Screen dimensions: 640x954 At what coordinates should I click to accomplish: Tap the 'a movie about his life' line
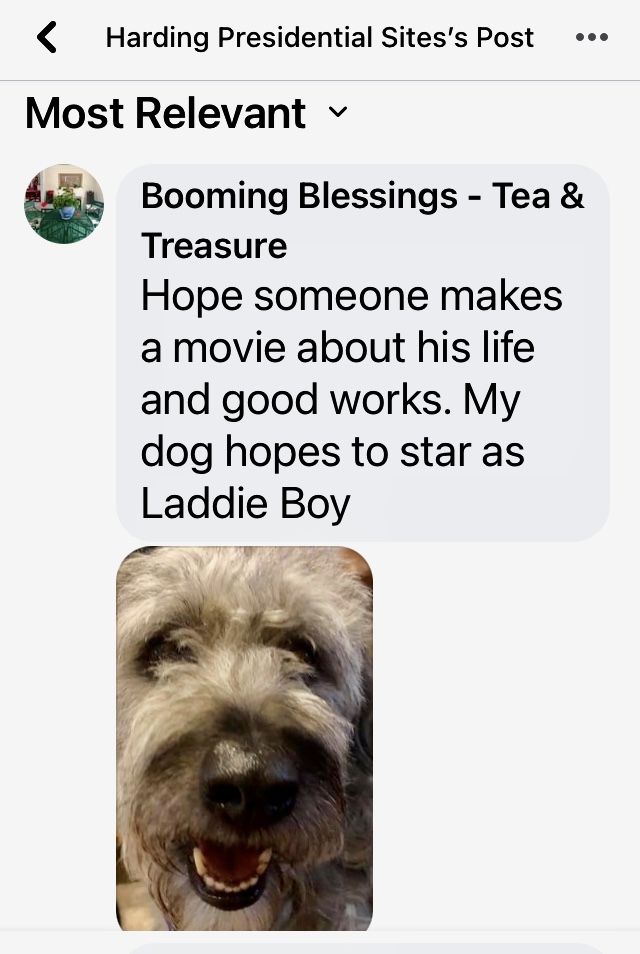338,348
